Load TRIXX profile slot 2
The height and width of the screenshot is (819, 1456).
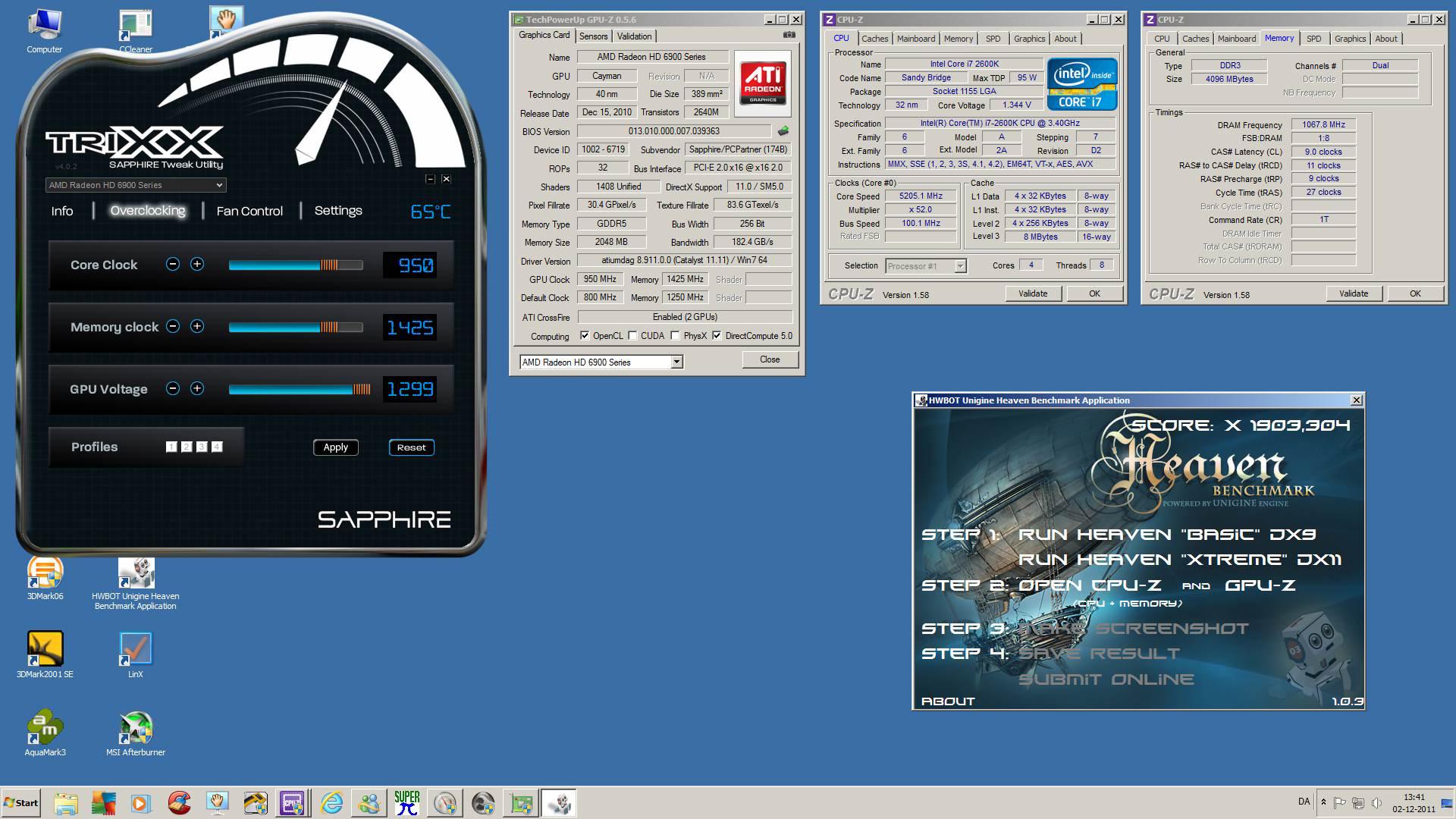click(187, 447)
